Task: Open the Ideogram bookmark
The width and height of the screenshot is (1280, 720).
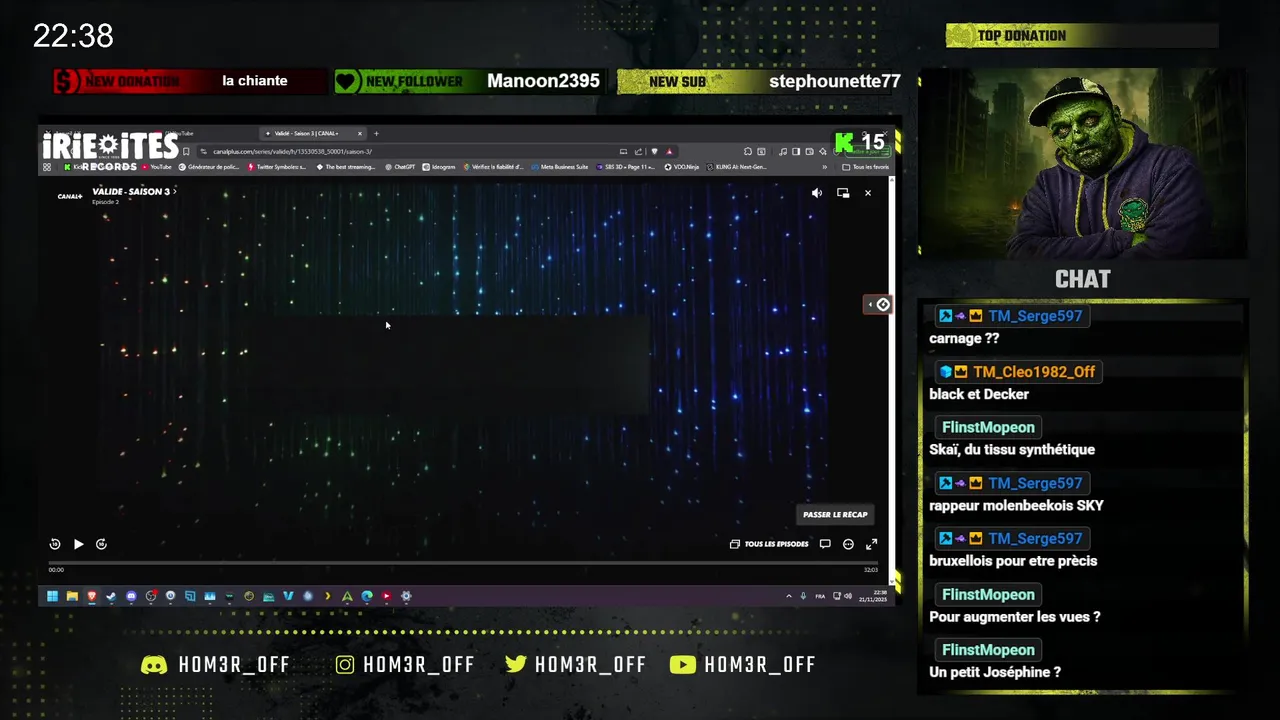Action: click(439, 167)
